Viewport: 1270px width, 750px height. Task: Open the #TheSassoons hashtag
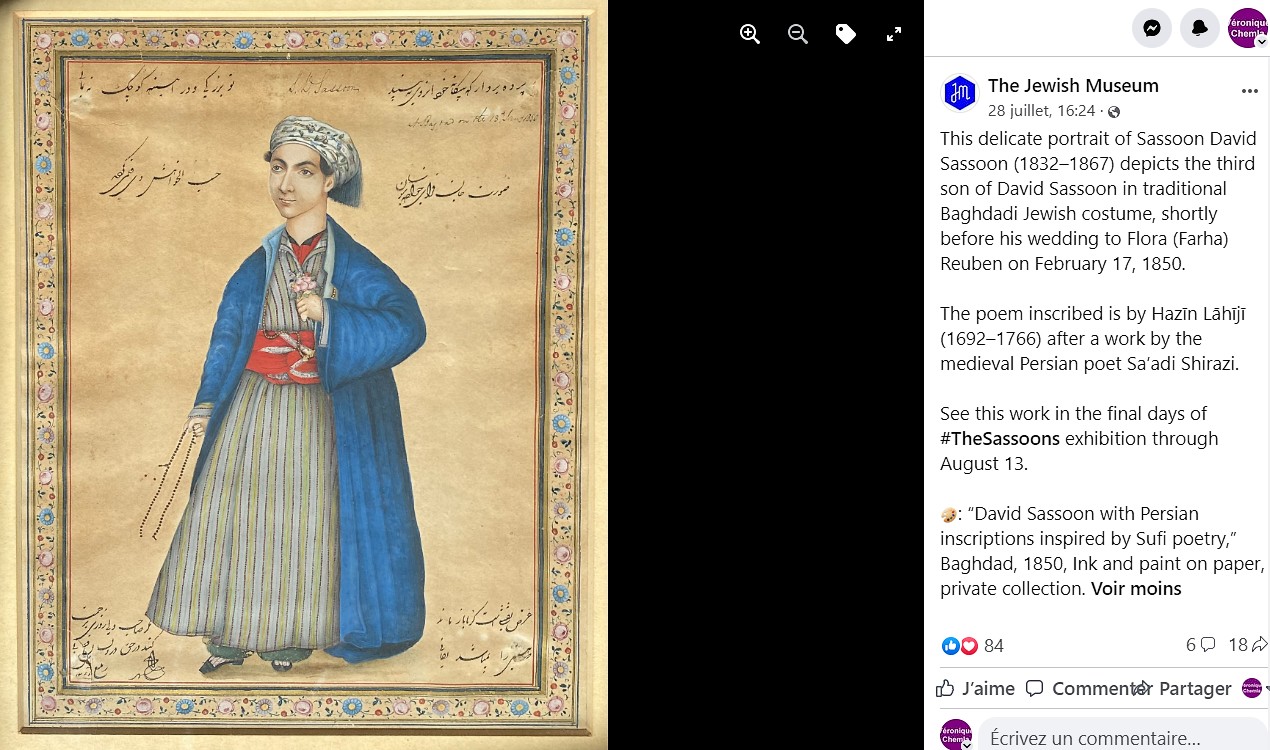coord(1000,439)
